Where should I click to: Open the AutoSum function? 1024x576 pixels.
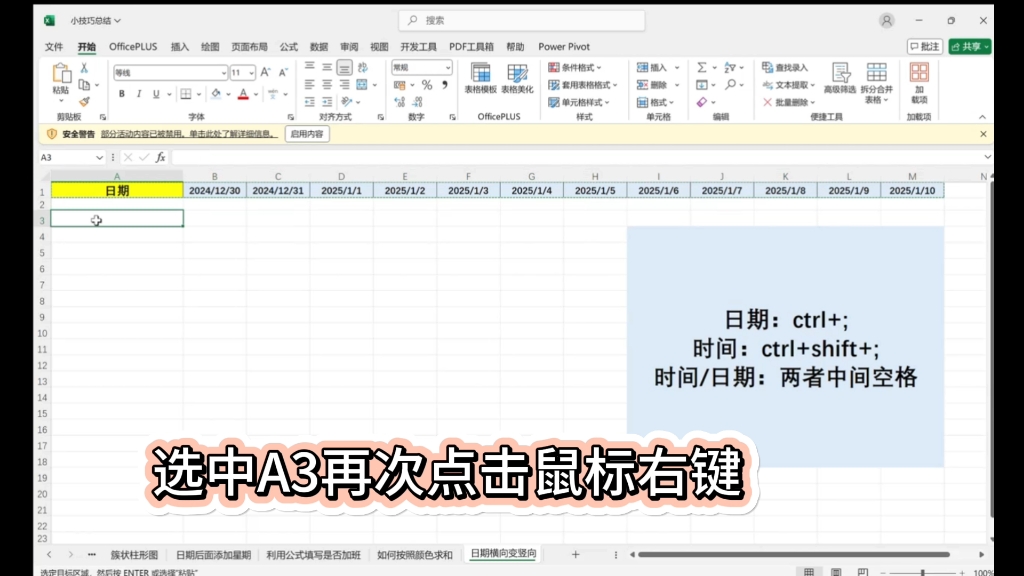(x=700, y=67)
